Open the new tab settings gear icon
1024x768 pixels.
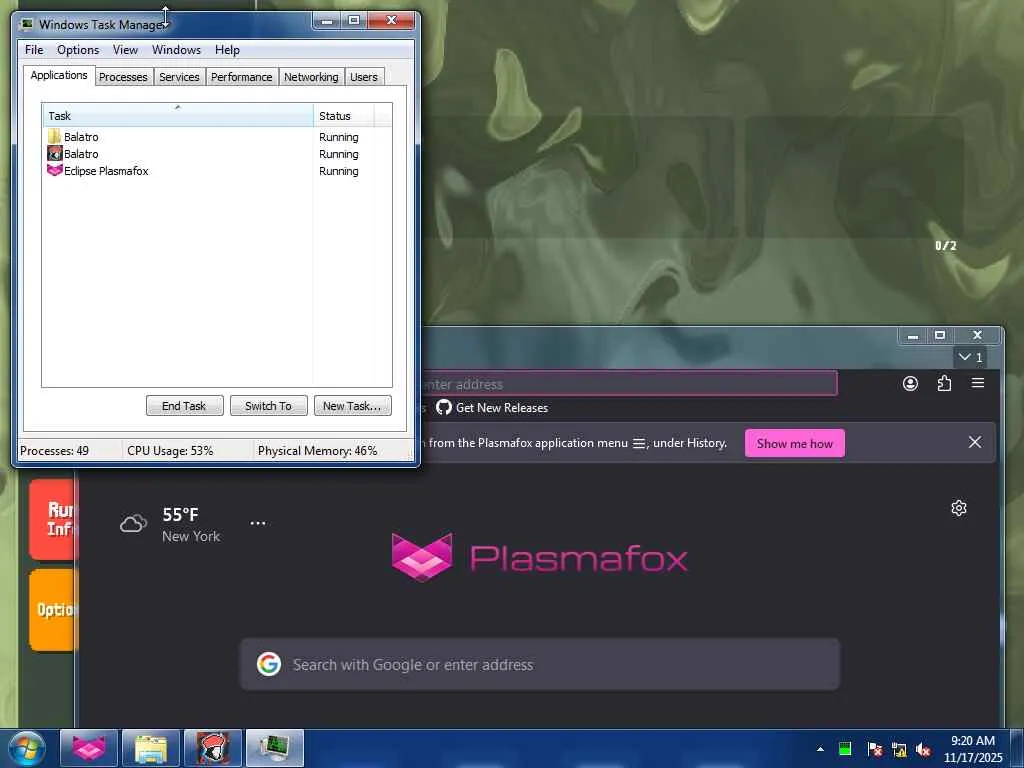pos(959,508)
